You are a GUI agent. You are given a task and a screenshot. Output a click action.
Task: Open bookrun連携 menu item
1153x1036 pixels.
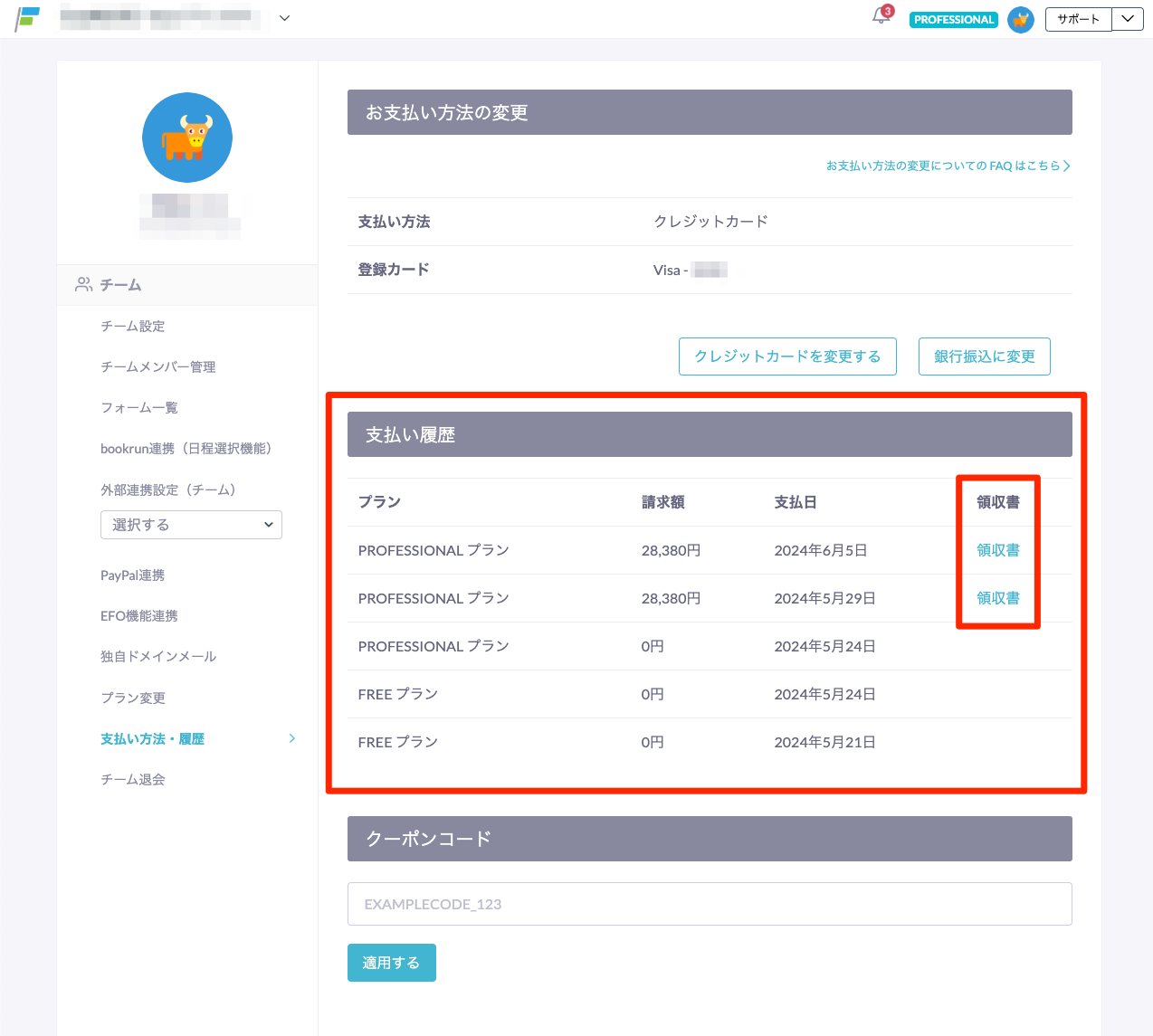point(186,448)
